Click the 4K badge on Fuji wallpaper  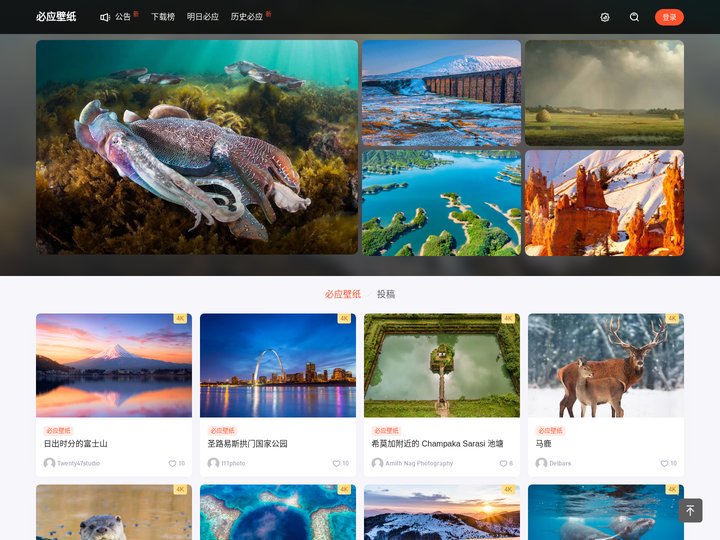180,318
